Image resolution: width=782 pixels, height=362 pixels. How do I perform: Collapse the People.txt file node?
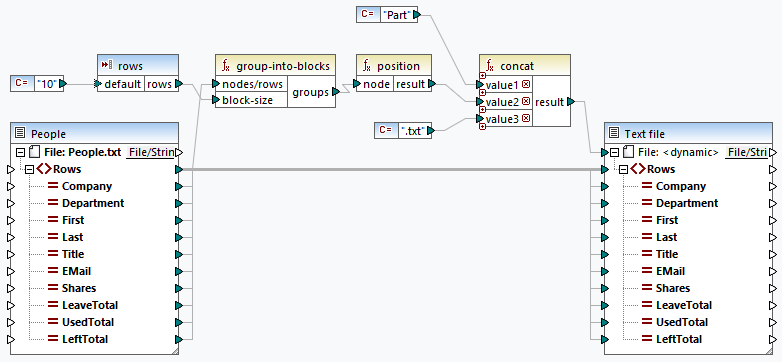coord(20,152)
